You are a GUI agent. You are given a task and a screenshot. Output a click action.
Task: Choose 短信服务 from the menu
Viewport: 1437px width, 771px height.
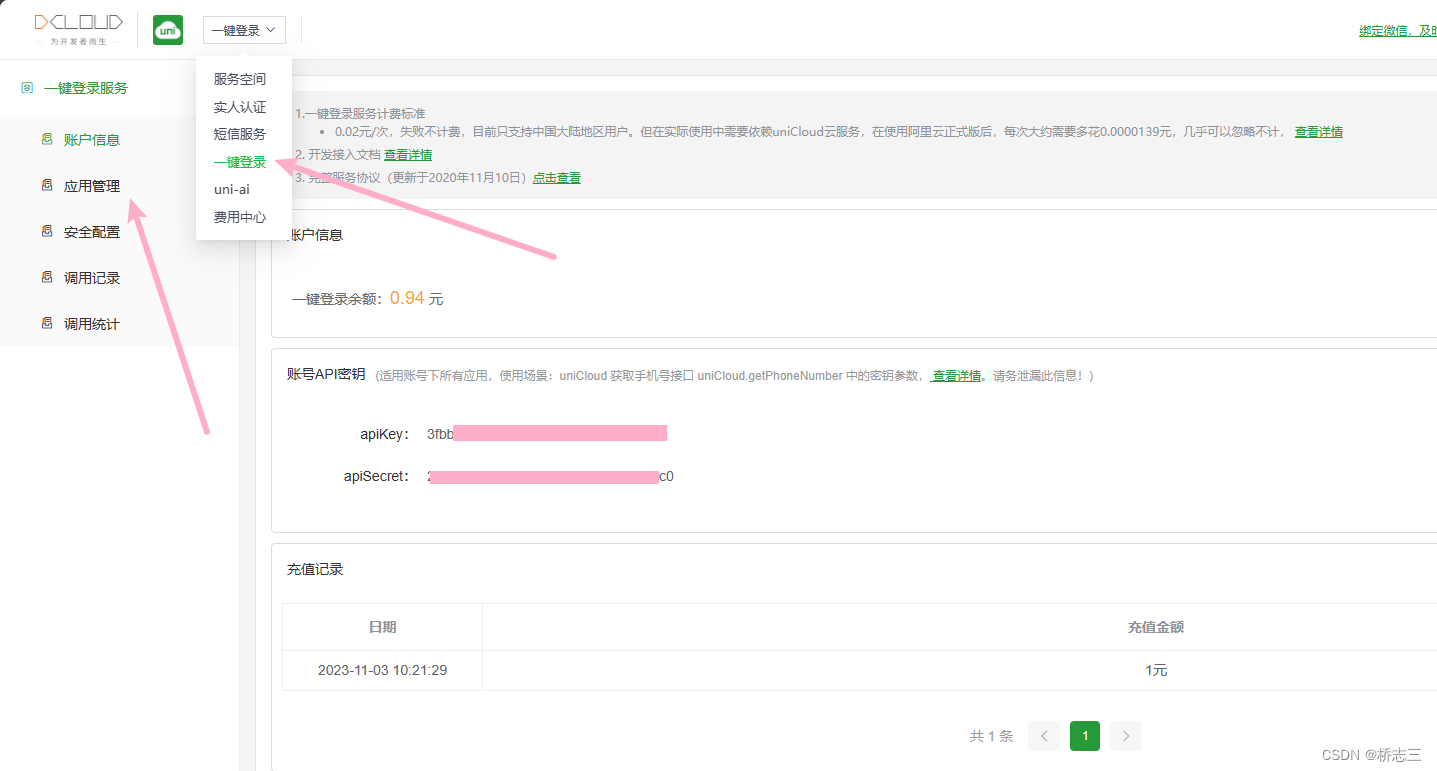[x=239, y=133]
